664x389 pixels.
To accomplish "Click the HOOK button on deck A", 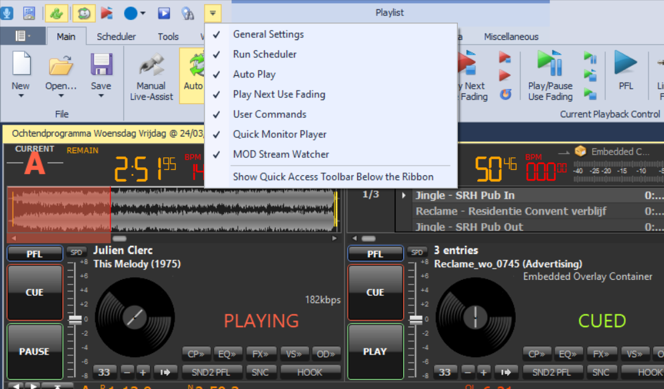I will point(310,372).
